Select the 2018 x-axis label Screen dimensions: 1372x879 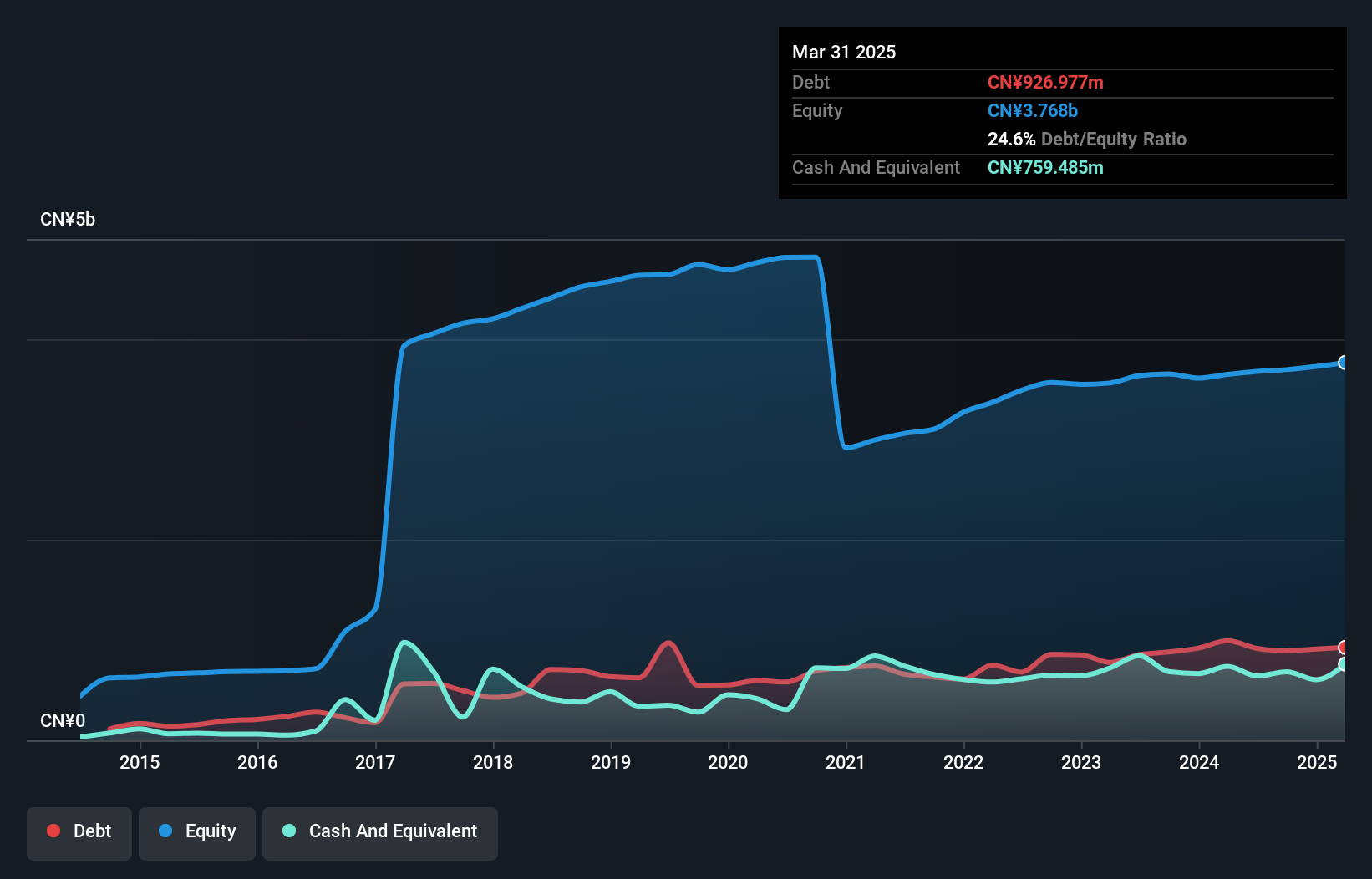coord(493,762)
